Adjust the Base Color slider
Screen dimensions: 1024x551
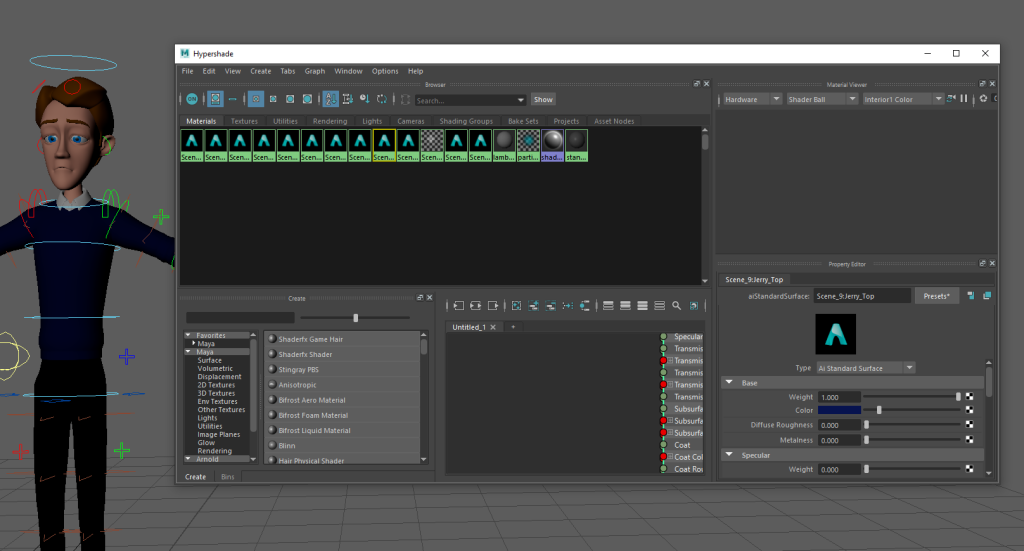click(x=912, y=411)
